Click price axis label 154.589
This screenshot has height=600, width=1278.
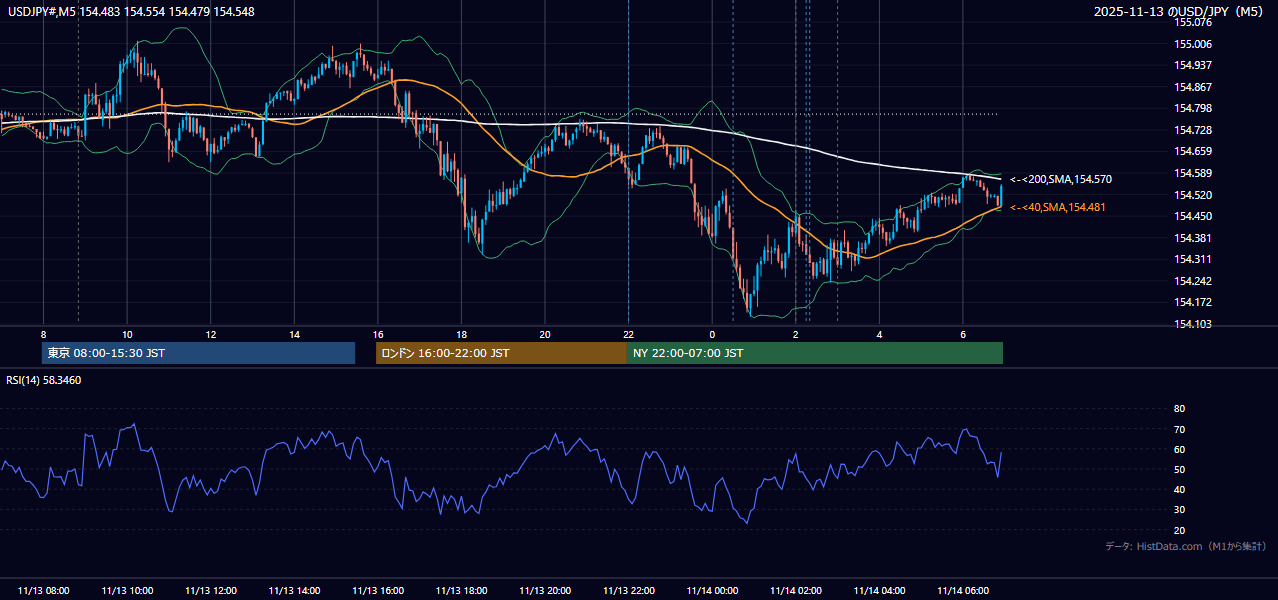(1193, 173)
